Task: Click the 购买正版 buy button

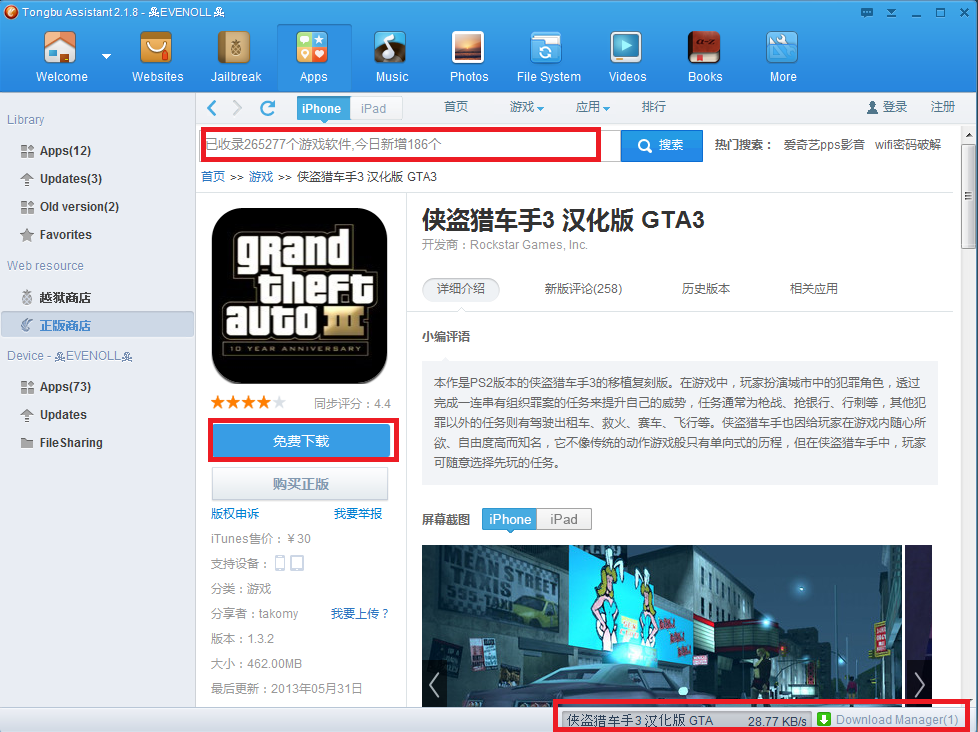Action: pos(300,484)
